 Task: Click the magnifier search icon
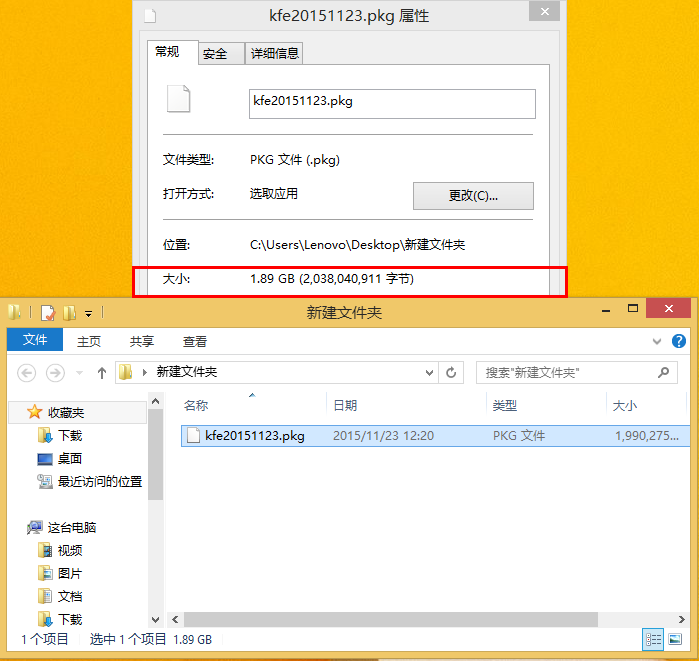point(663,372)
